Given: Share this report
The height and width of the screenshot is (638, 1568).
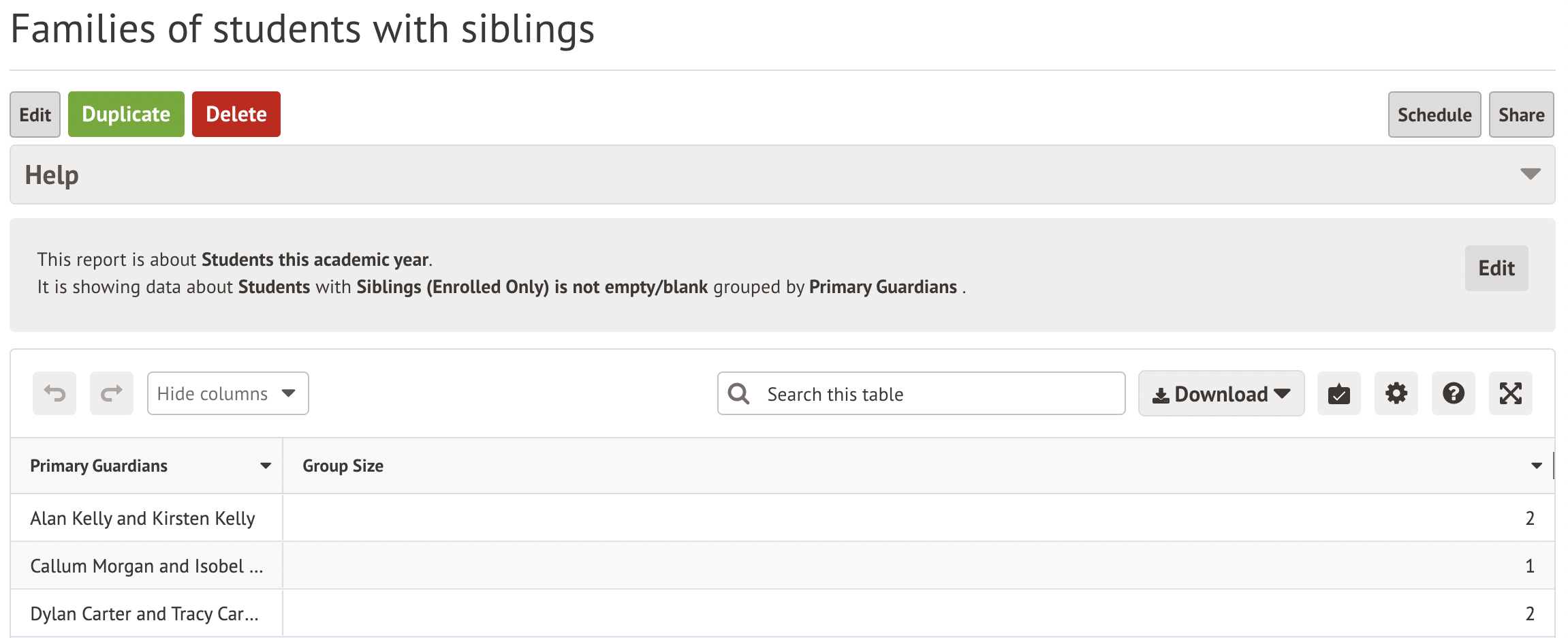Looking at the screenshot, I should (x=1521, y=115).
